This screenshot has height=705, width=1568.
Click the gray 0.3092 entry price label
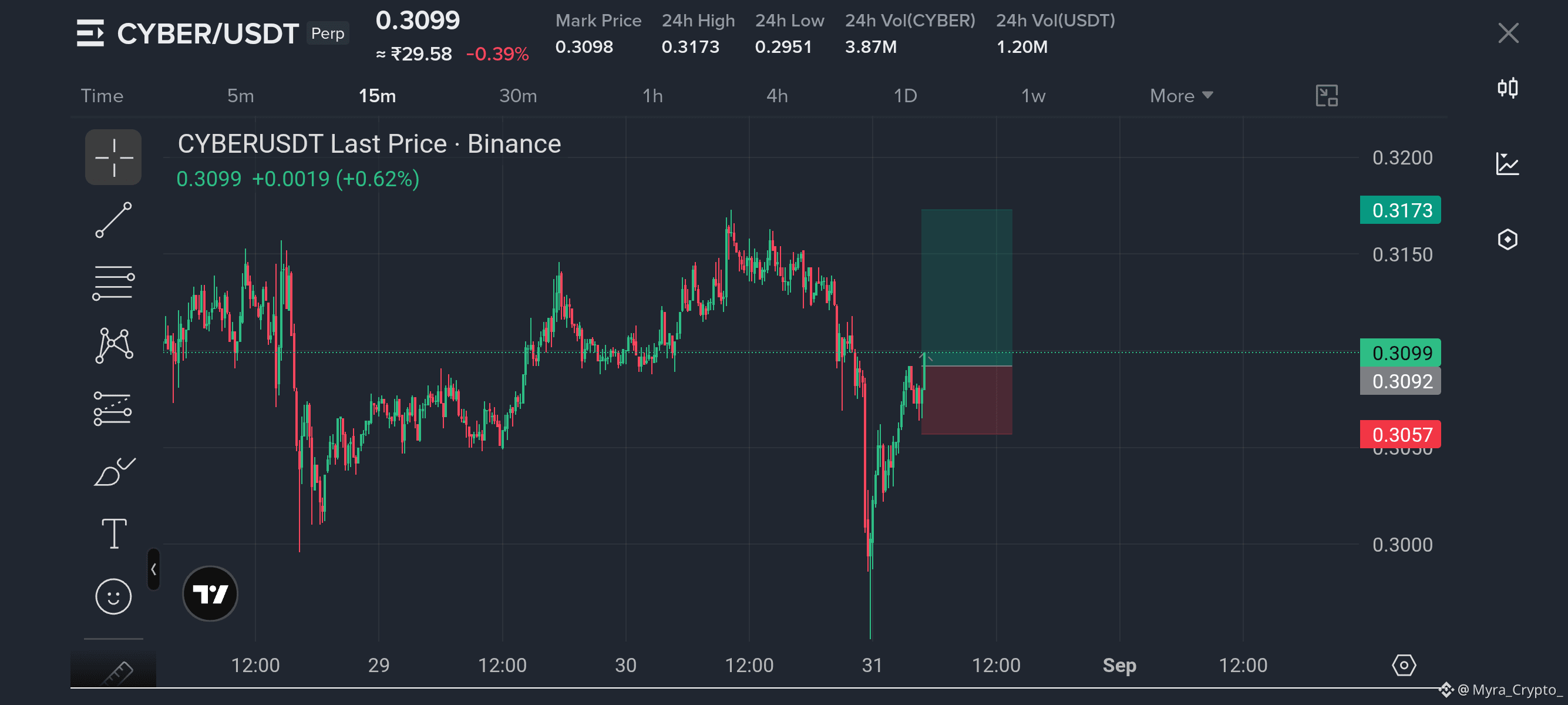1400,381
